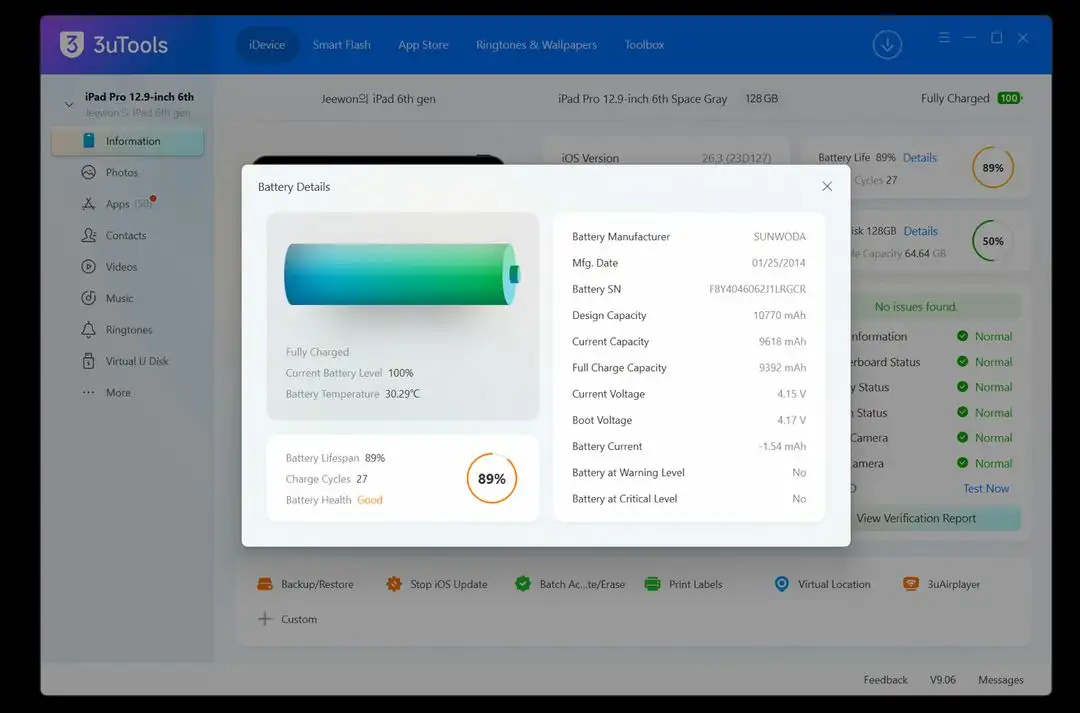
Task: Click the Current Capacity 9618 mAh value
Action: [782, 342]
